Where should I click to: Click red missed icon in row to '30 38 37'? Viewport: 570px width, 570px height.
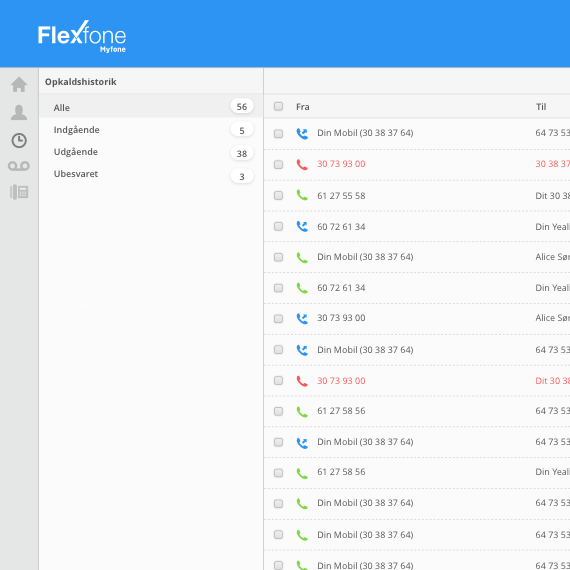pyautogui.click(x=302, y=164)
